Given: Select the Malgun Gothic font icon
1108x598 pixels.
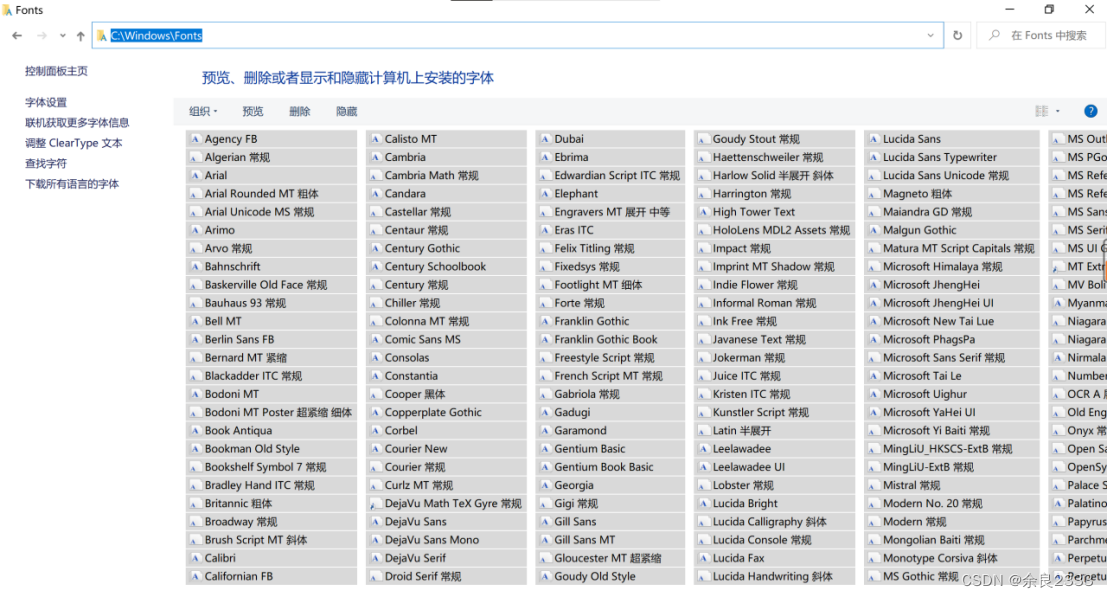Looking at the screenshot, I should pos(874,230).
